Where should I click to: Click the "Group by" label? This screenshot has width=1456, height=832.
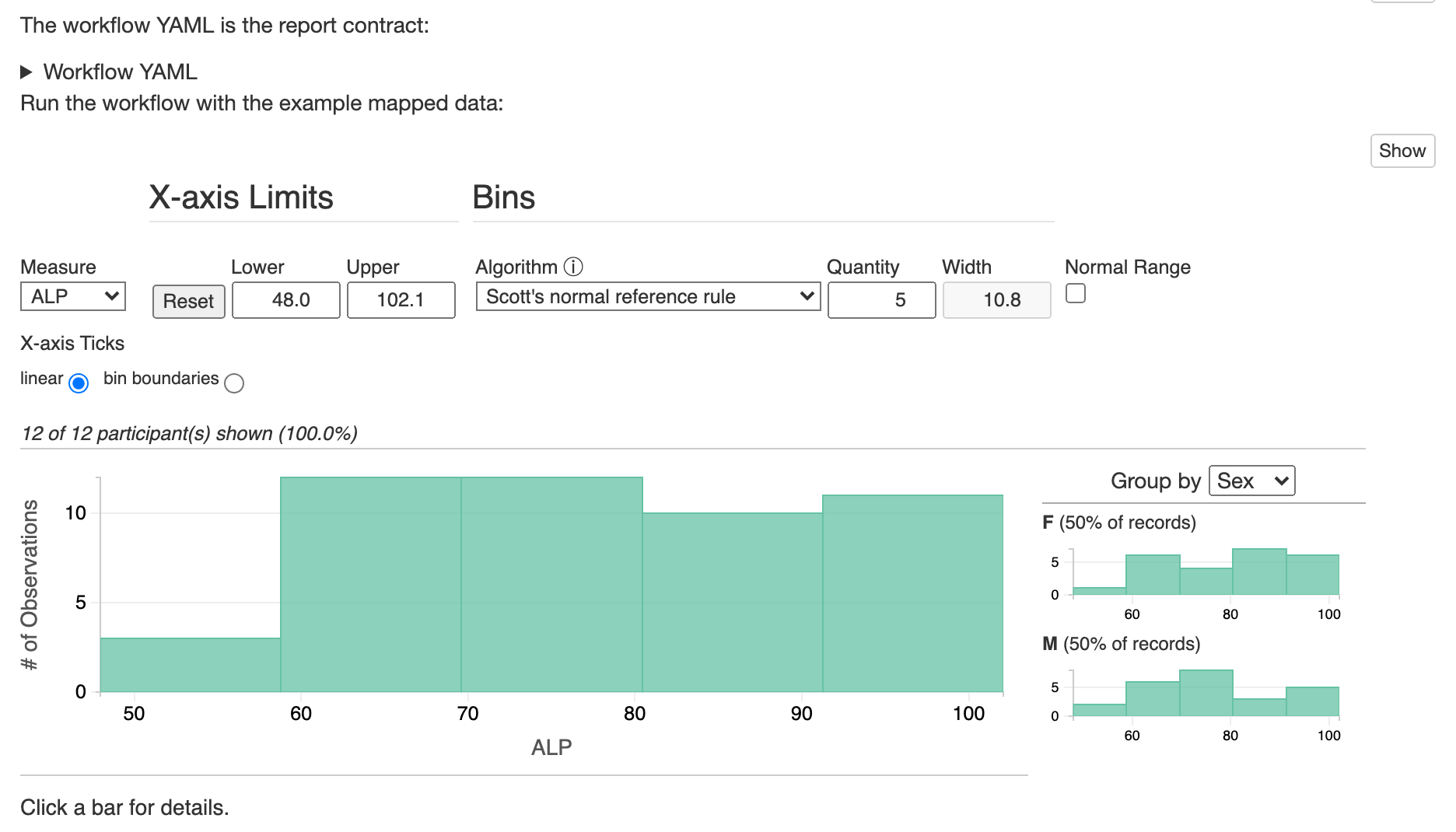[x=1156, y=481]
